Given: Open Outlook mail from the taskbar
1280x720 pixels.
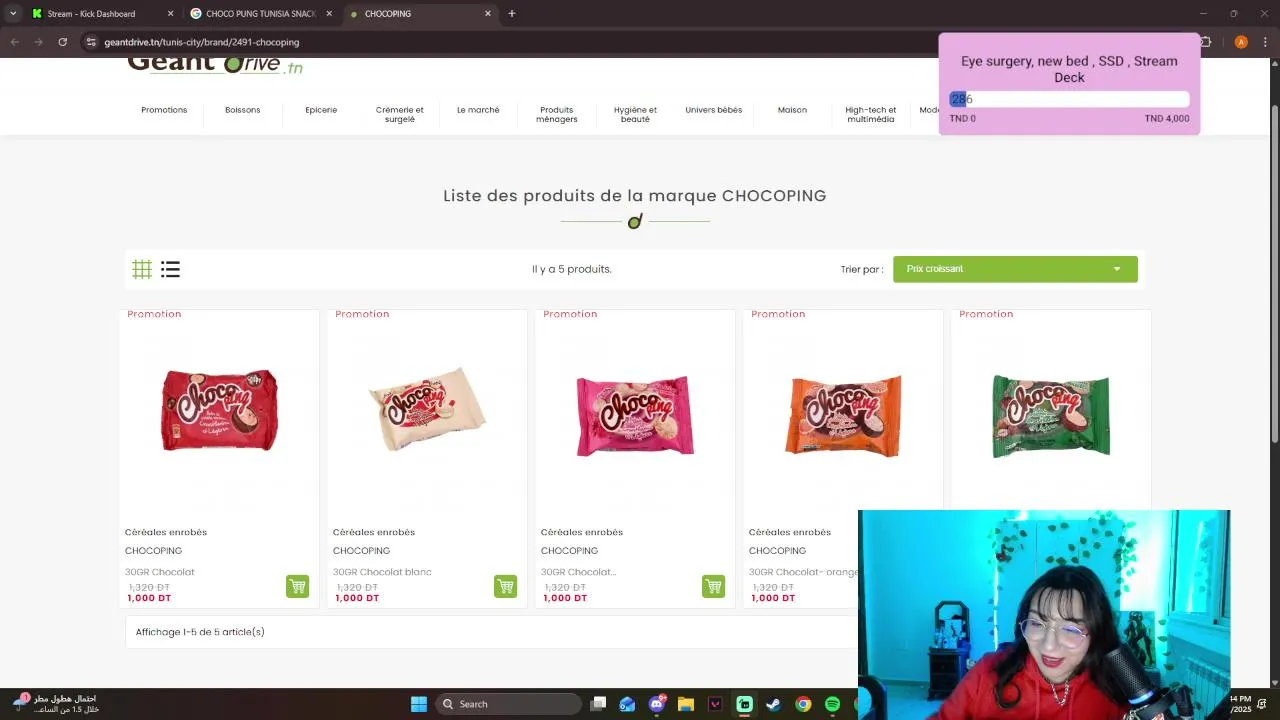Looking at the screenshot, I should tap(627, 704).
